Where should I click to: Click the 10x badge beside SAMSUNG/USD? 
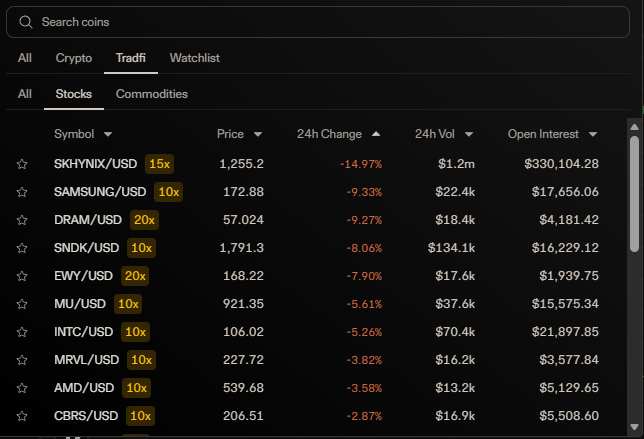168,192
